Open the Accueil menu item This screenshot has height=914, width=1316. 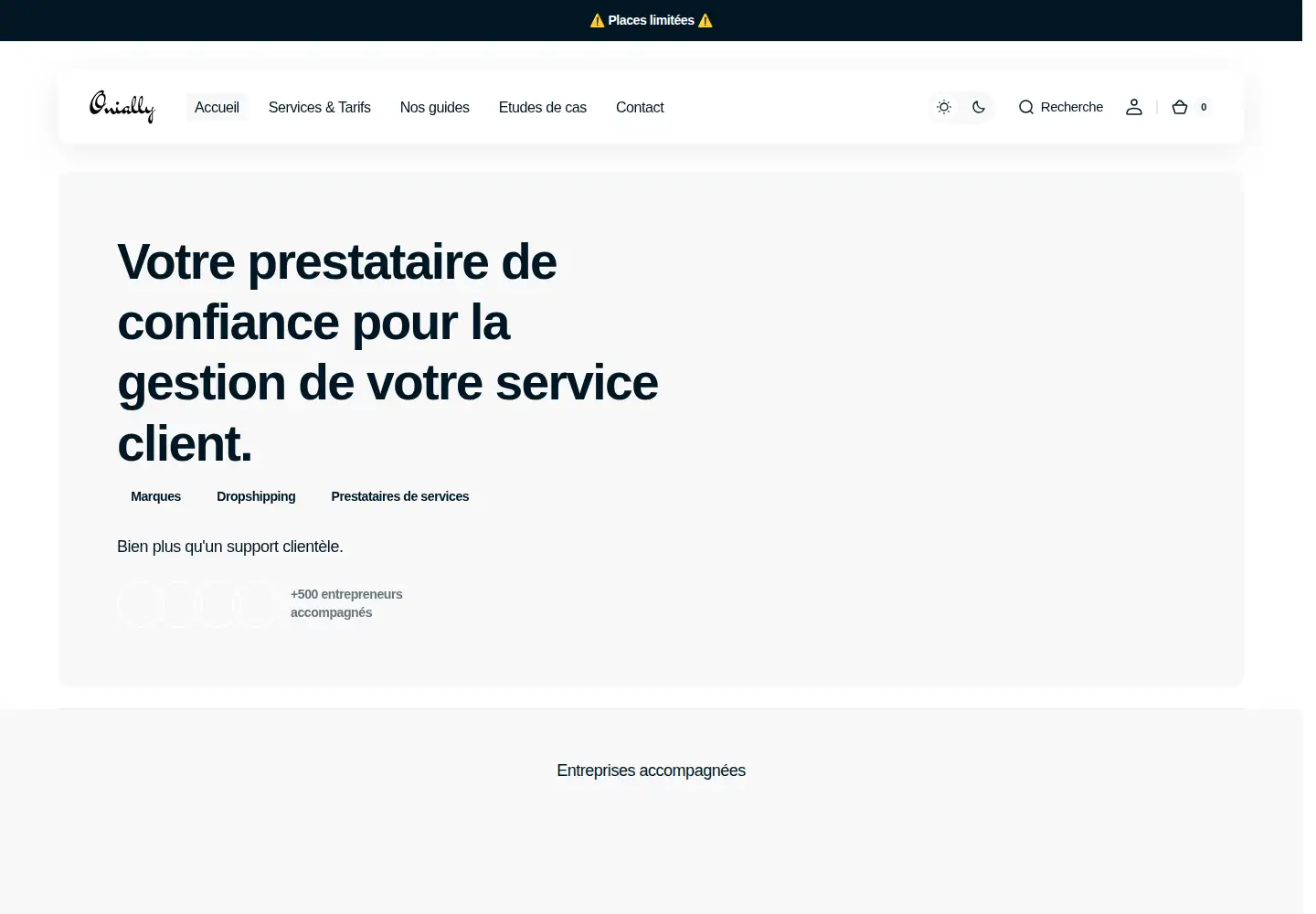click(217, 107)
